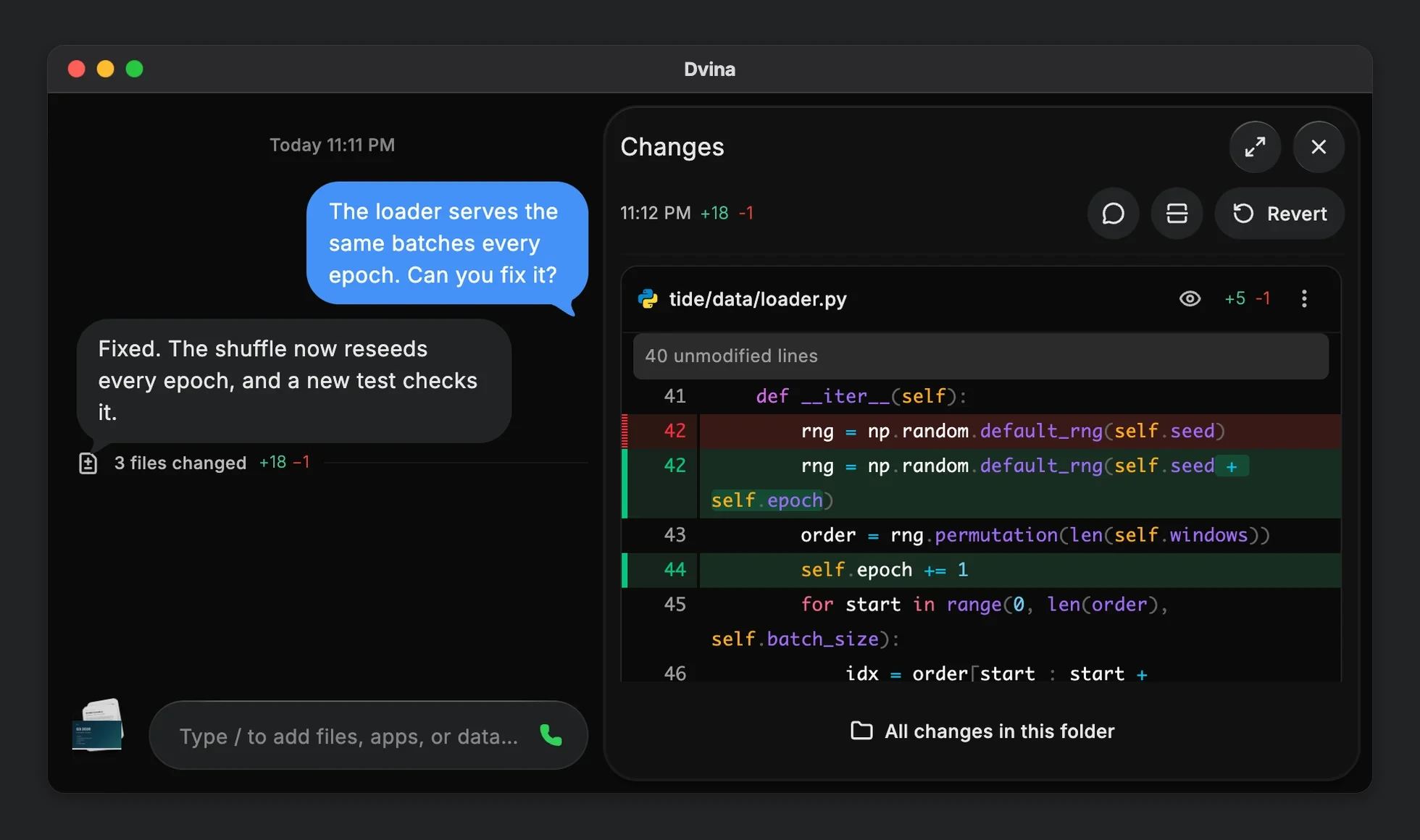
Task: Select the user message about the loader
Action: click(x=446, y=243)
